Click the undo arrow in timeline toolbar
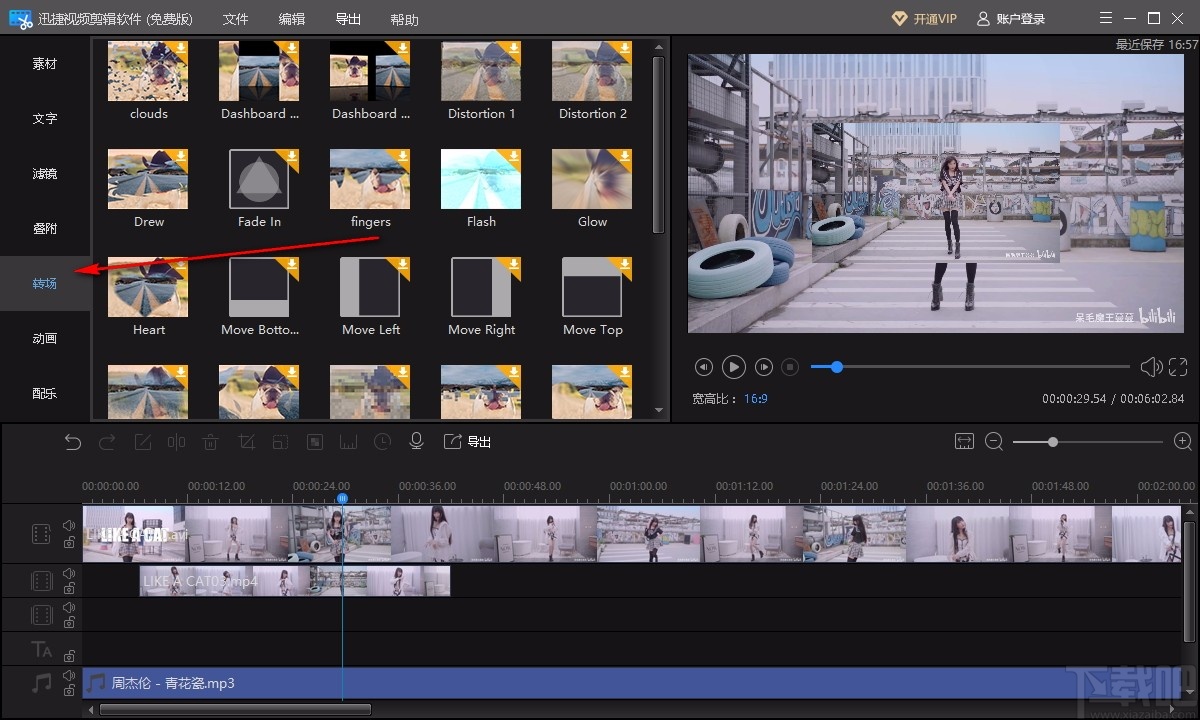This screenshot has height=720, width=1200. pyautogui.click(x=73, y=442)
